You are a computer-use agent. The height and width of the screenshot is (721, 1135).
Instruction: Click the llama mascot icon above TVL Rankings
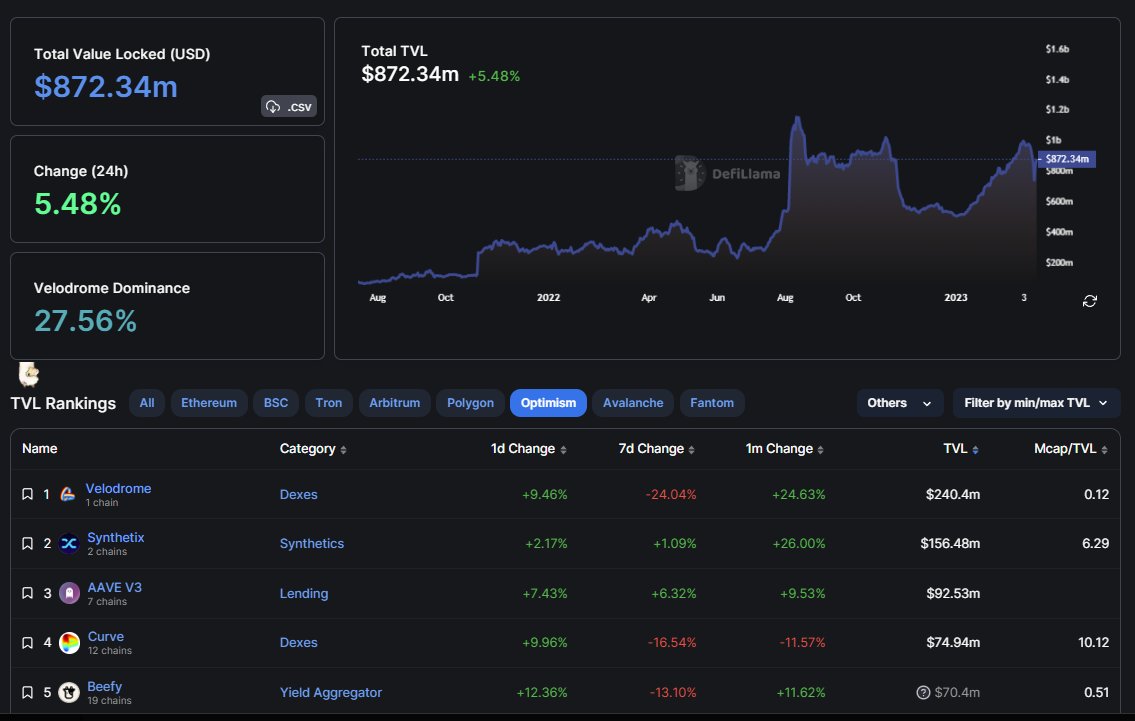[28, 374]
